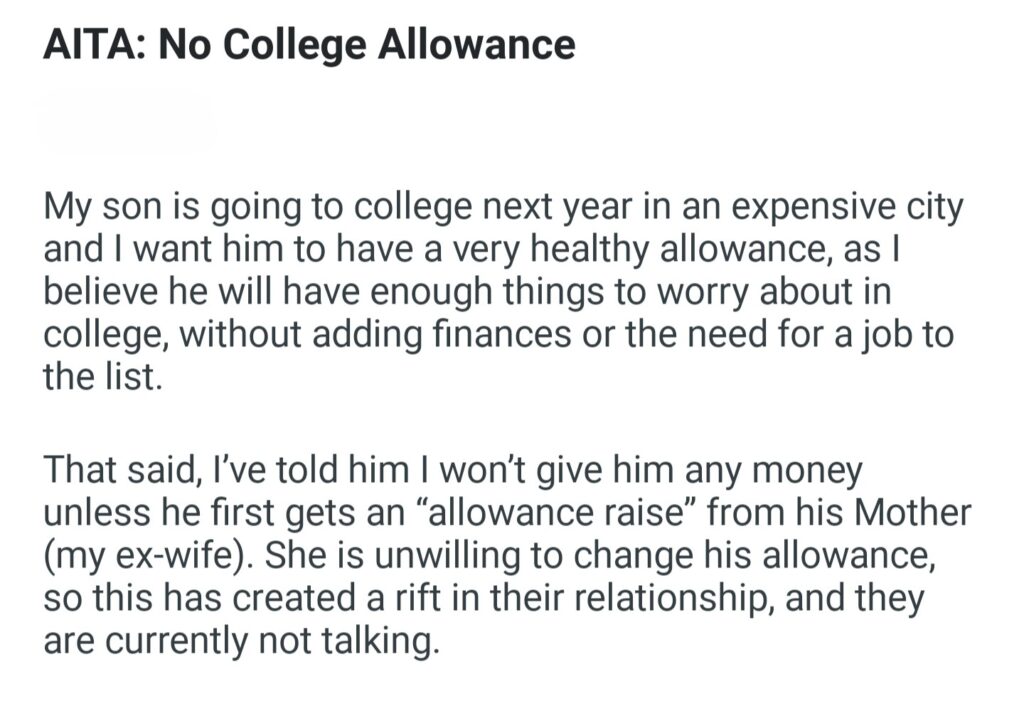Click the post title "AITA: No College Allowance"
The height and width of the screenshot is (711, 1024).
click(x=309, y=45)
